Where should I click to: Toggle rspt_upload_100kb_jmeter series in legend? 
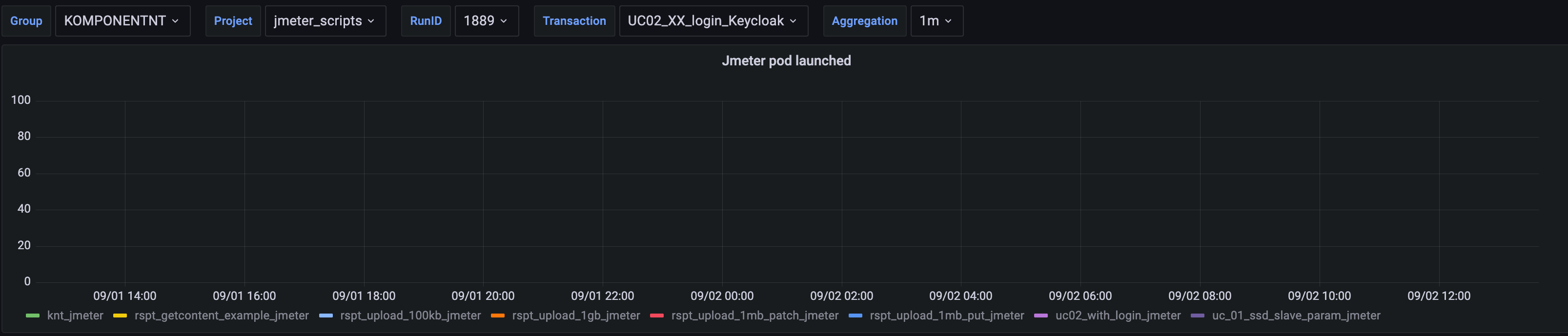pos(410,316)
